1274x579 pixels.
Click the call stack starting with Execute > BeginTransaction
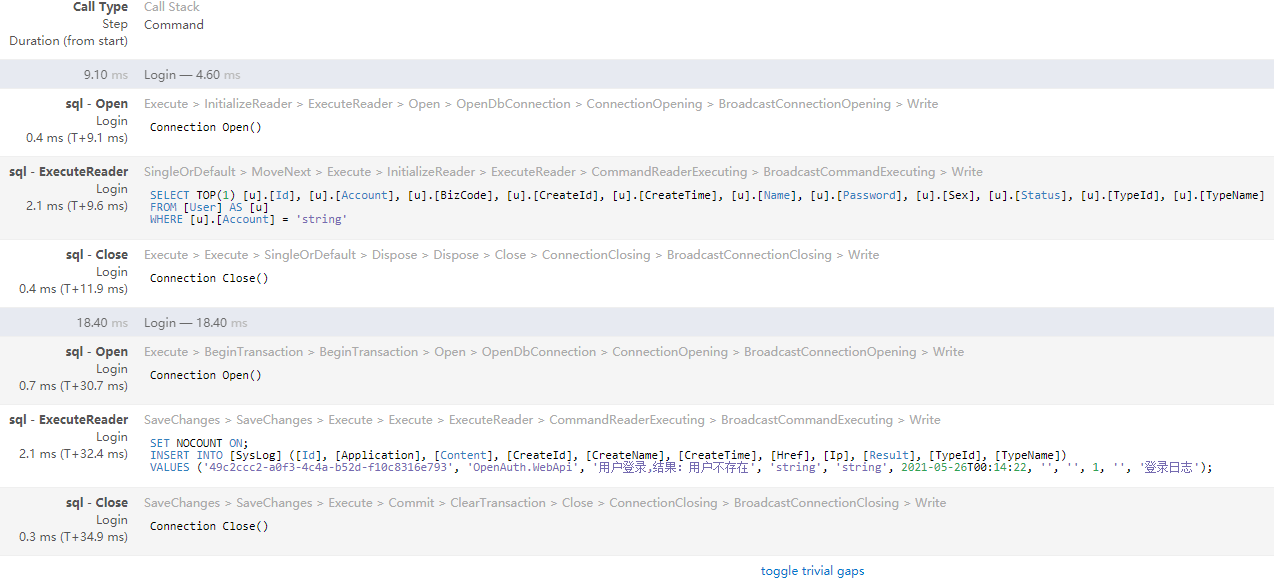[554, 352]
